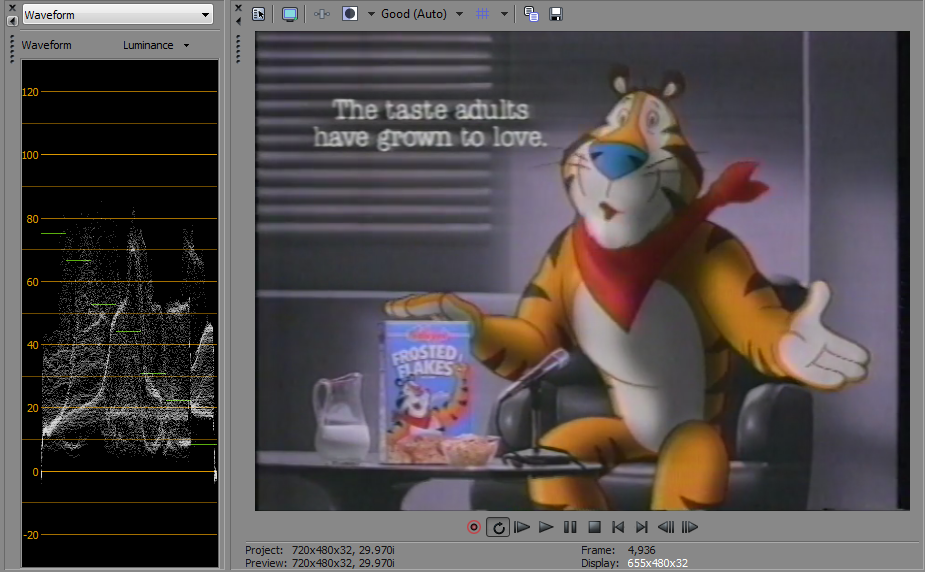The width and height of the screenshot is (925, 572).
Task: Pause the playback
Action: (570, 527)
